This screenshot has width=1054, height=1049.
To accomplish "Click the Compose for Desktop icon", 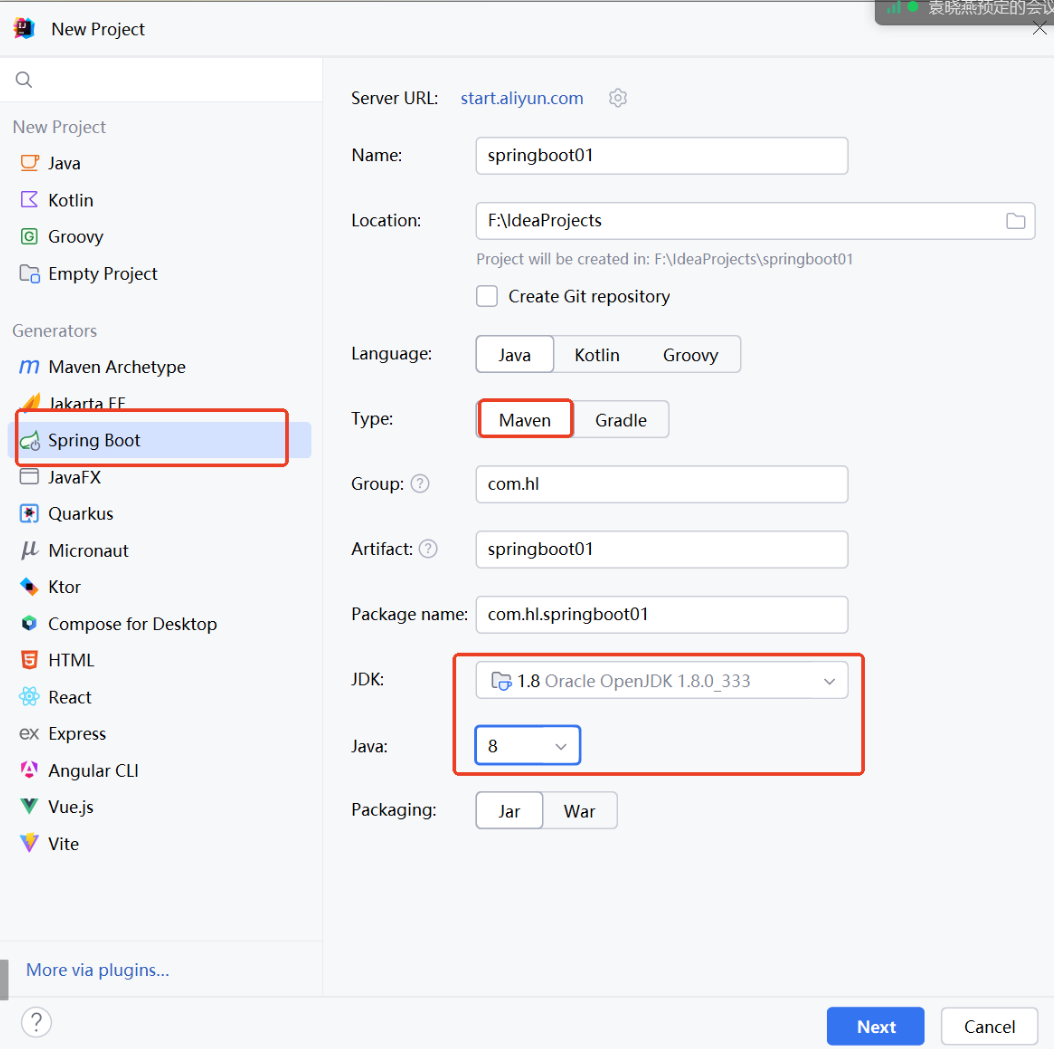I will 30,624.
